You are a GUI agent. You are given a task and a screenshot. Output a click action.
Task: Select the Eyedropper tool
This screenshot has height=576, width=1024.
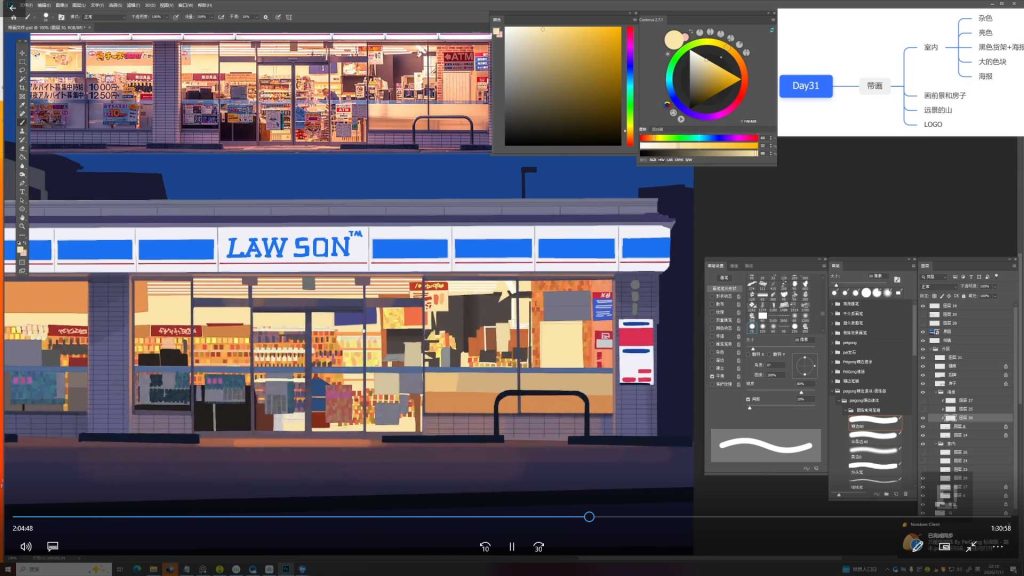[22, 104]
